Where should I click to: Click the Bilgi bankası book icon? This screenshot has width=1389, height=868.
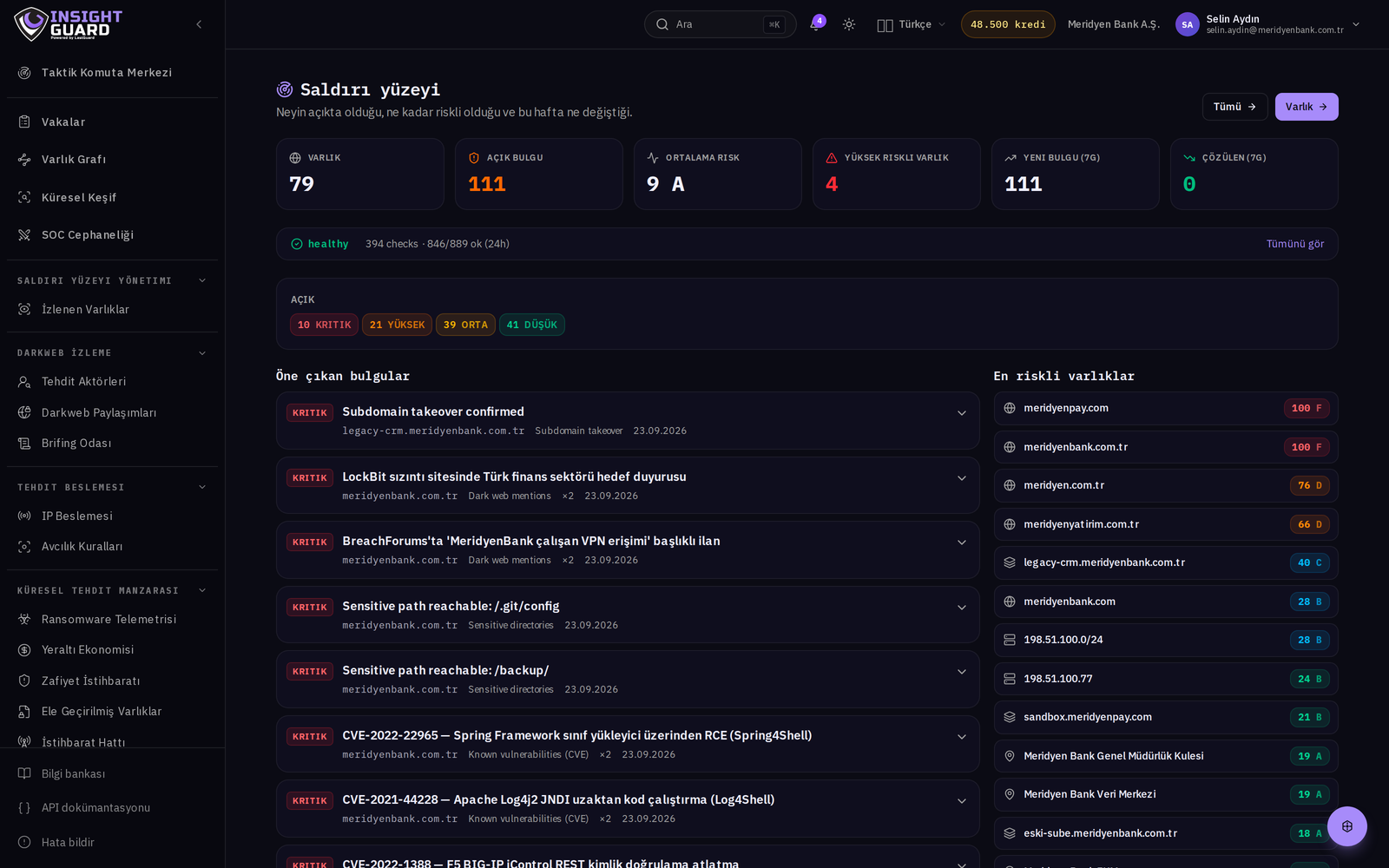[24, 774]
